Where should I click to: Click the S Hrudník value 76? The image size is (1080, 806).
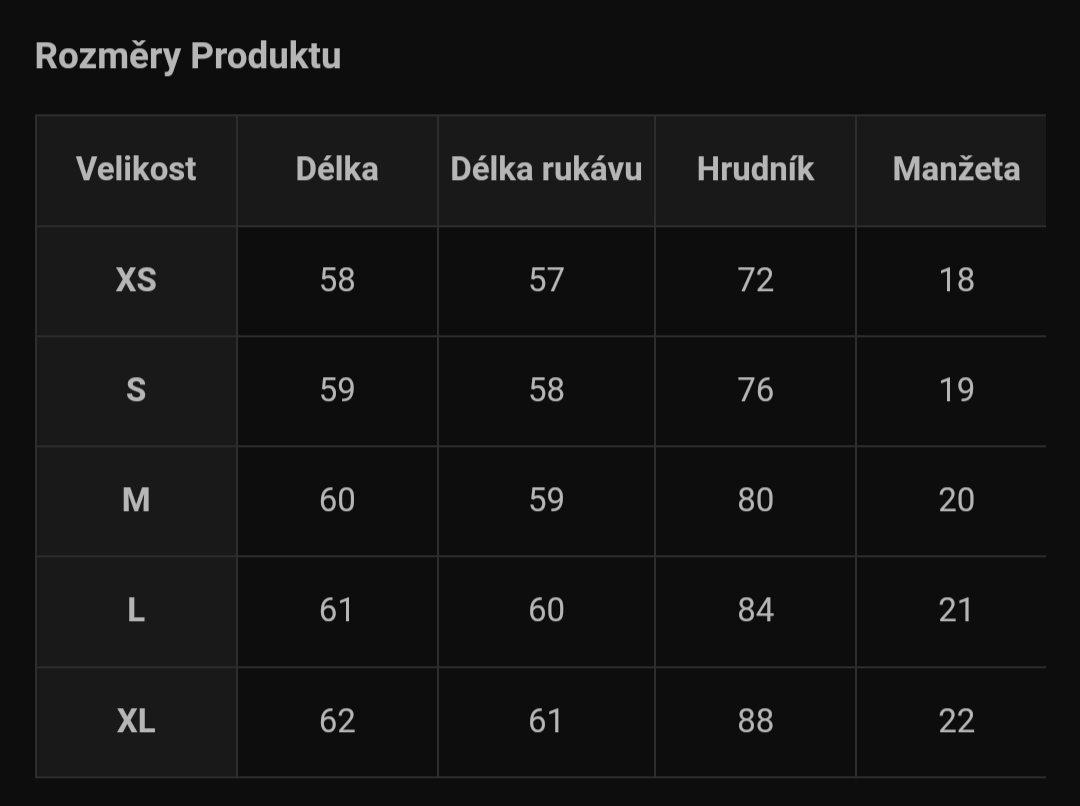[x=756, y=390]
